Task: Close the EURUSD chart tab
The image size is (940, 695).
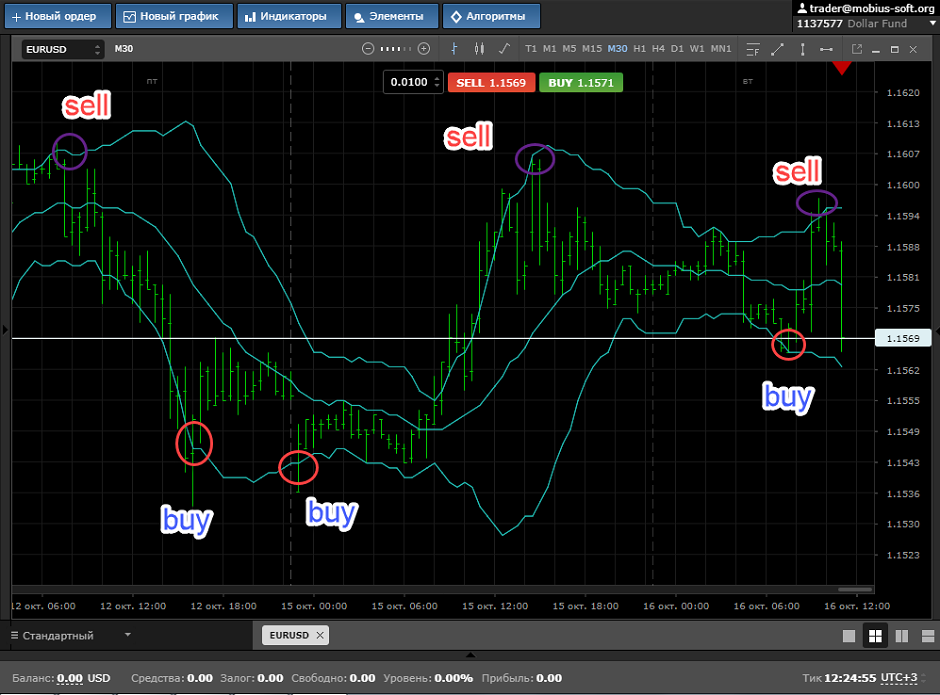Action: click(320, 635)
